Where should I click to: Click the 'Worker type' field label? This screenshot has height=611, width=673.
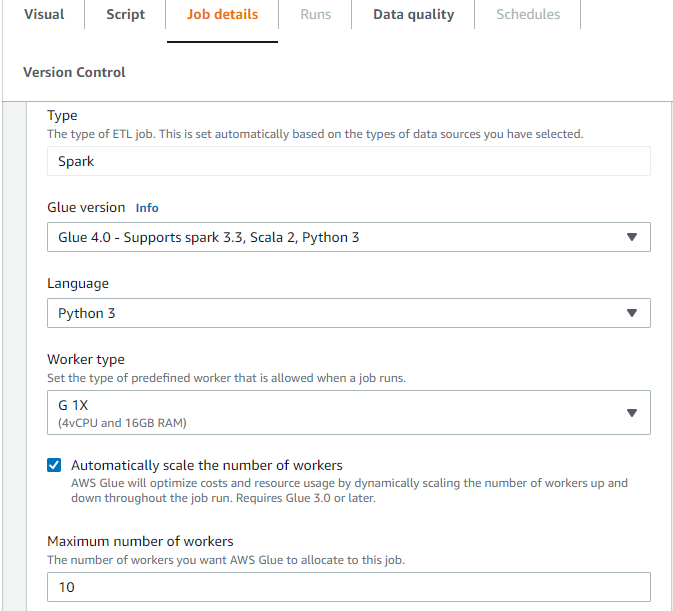point(86,360)
